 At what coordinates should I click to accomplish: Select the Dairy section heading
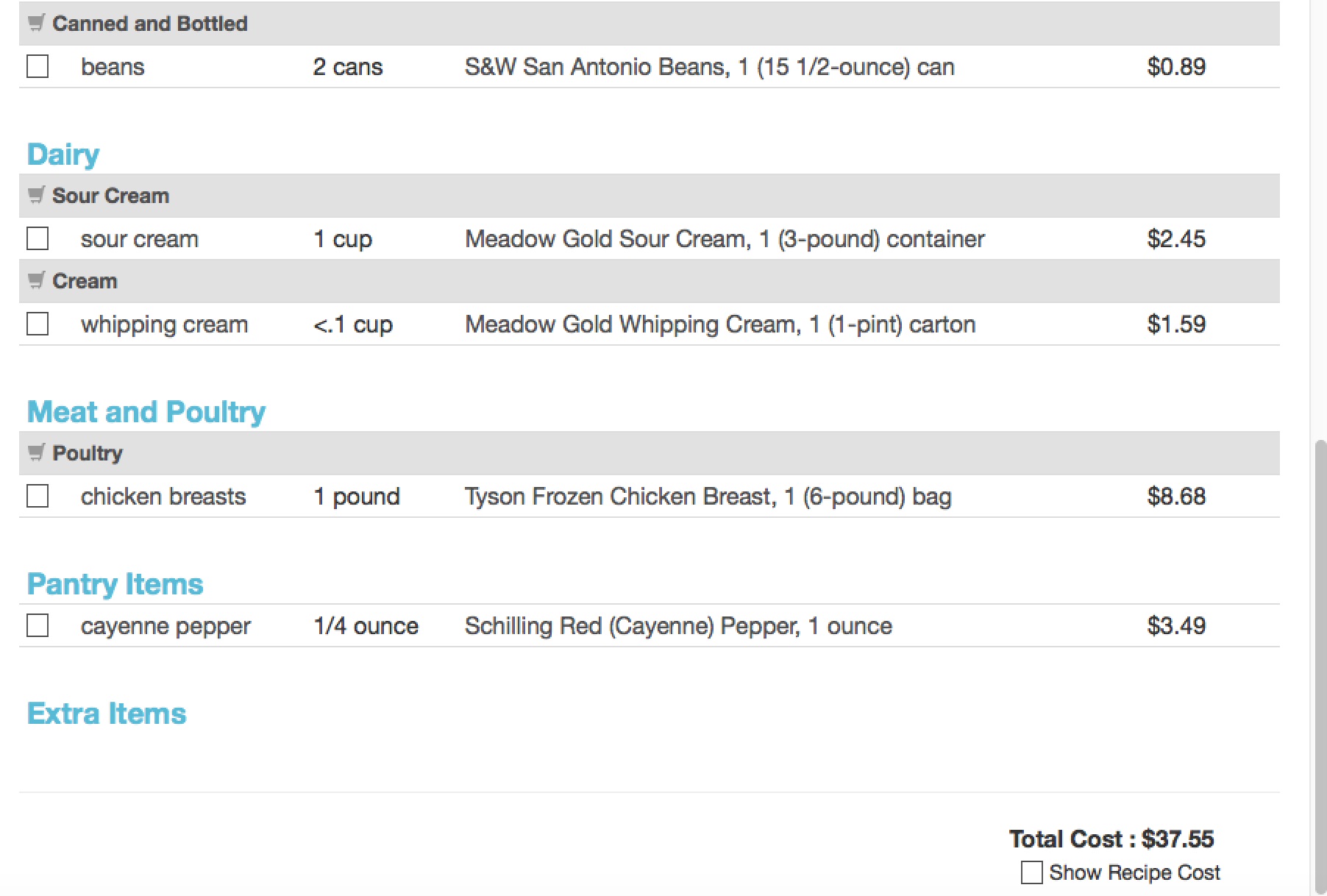click(x=63, y=154)
